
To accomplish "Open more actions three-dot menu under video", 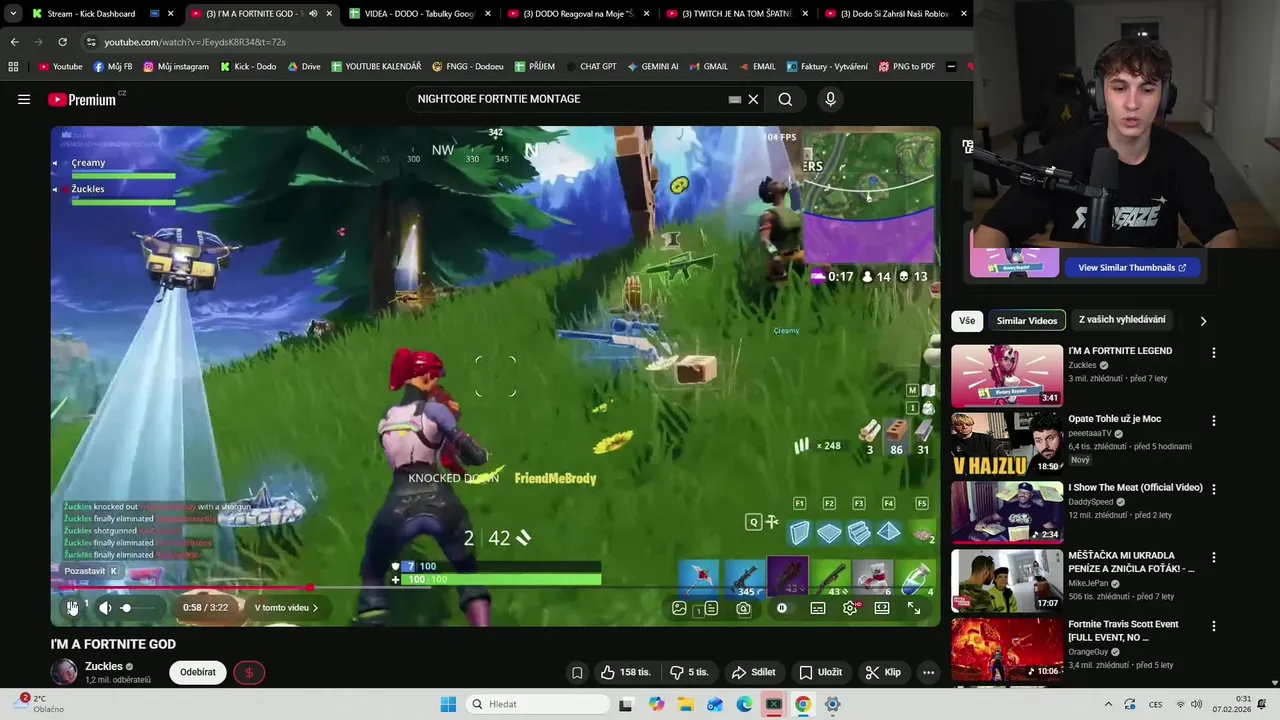I will [928, 672].
